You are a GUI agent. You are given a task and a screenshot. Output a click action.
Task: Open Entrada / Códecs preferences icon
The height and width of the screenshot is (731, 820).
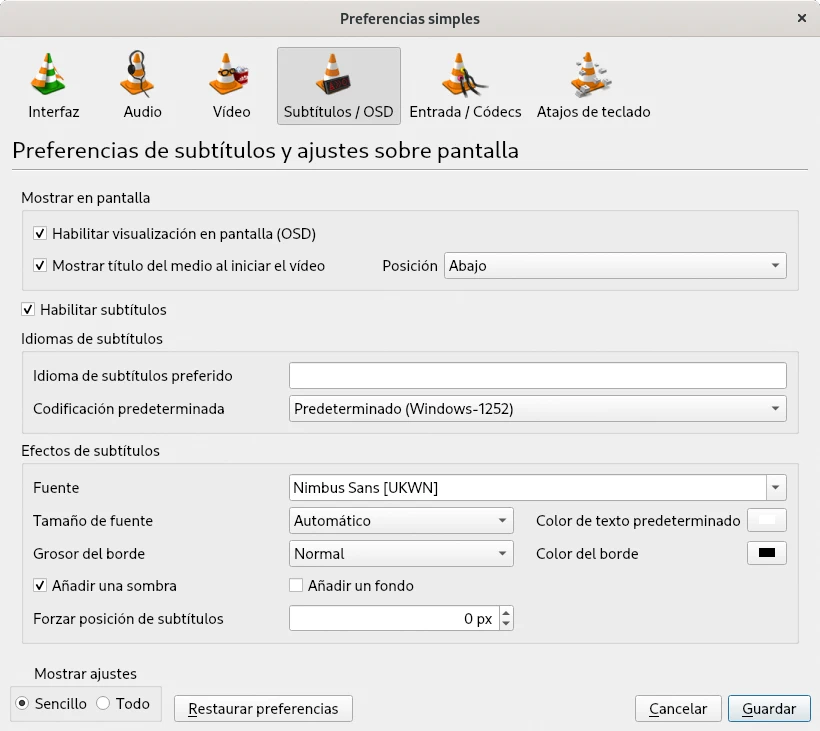(463, 75)
